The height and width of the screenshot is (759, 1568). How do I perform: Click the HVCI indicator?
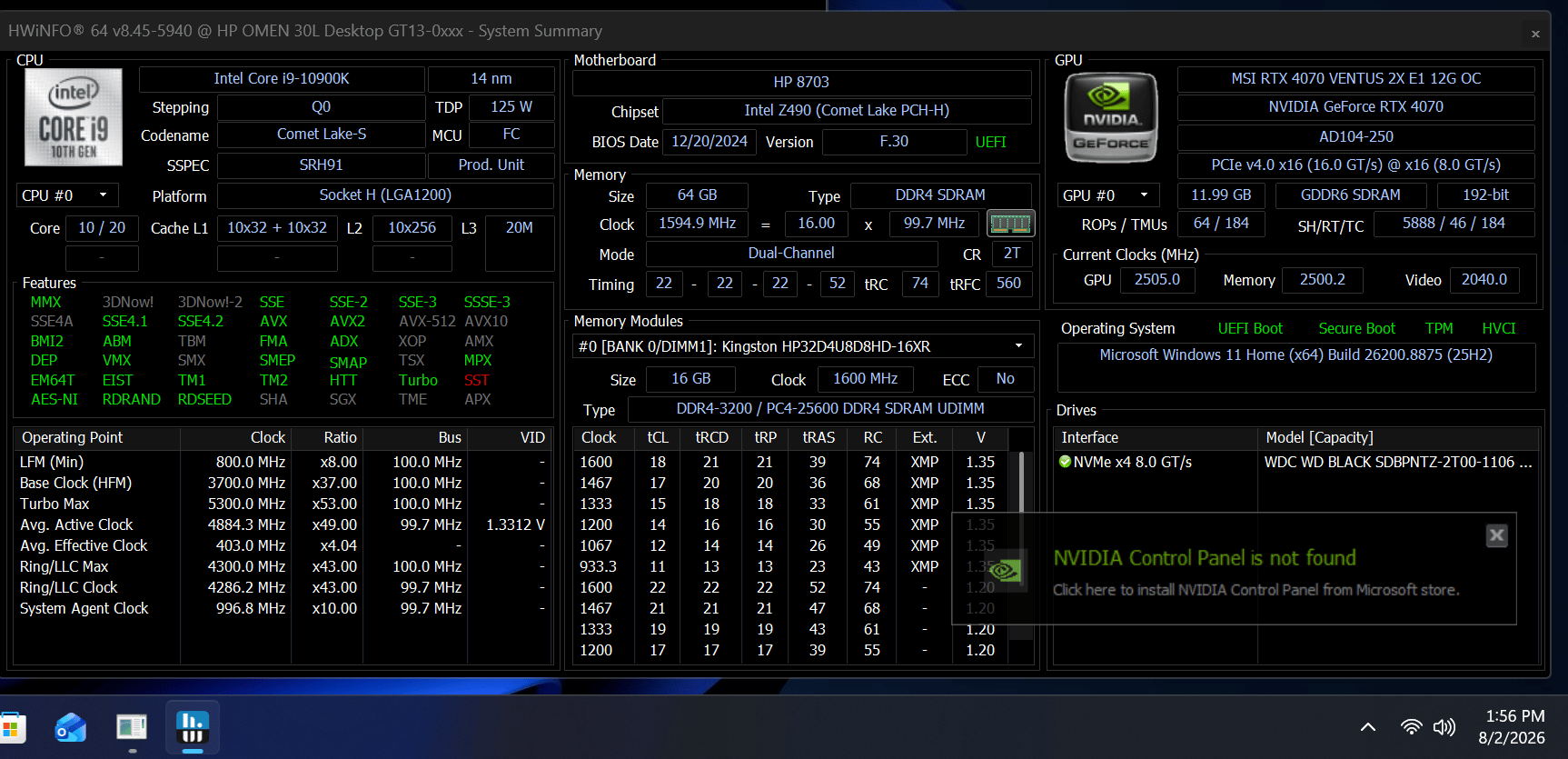click(x=1499, y=329)
